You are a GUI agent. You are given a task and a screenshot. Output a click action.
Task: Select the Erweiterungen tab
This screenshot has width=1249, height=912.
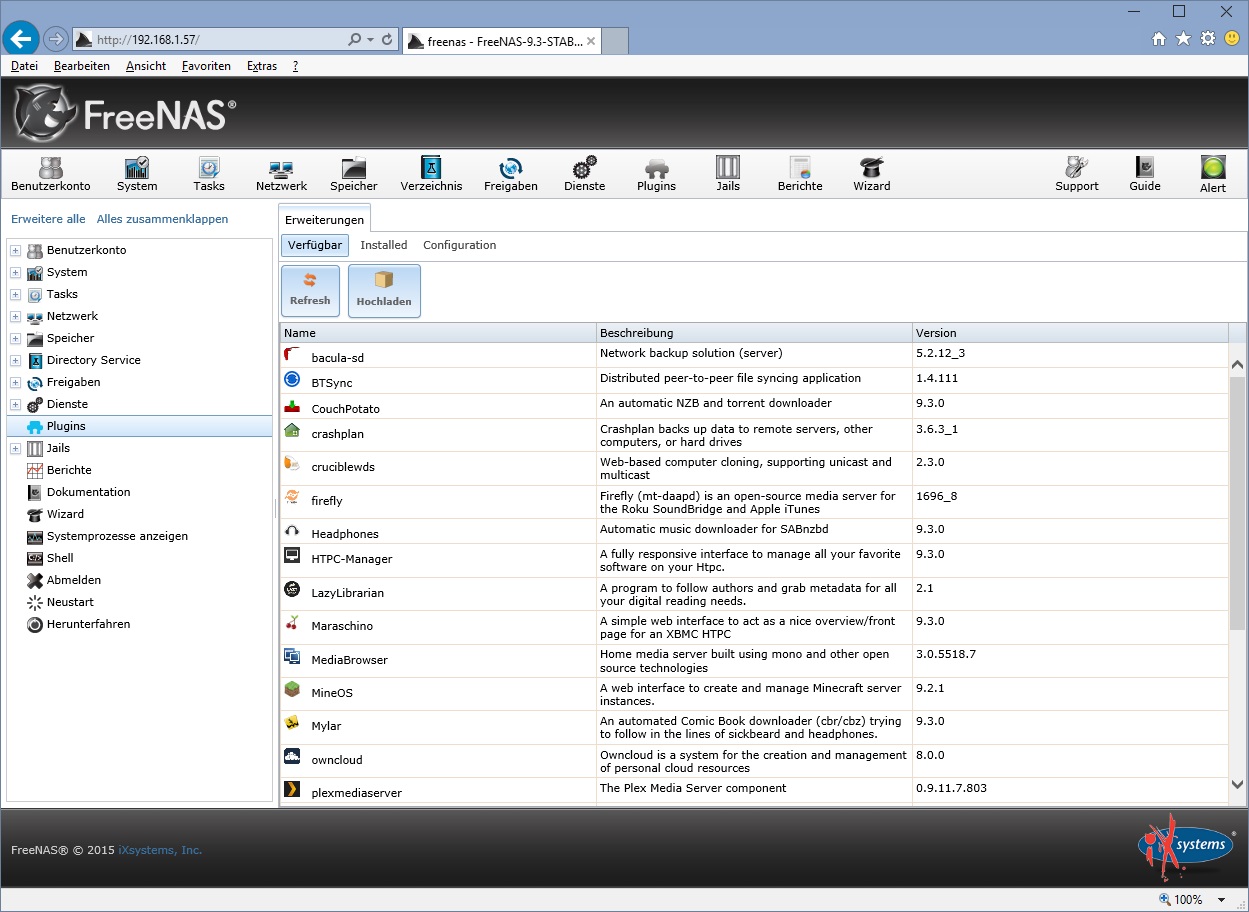click(325, 217)
